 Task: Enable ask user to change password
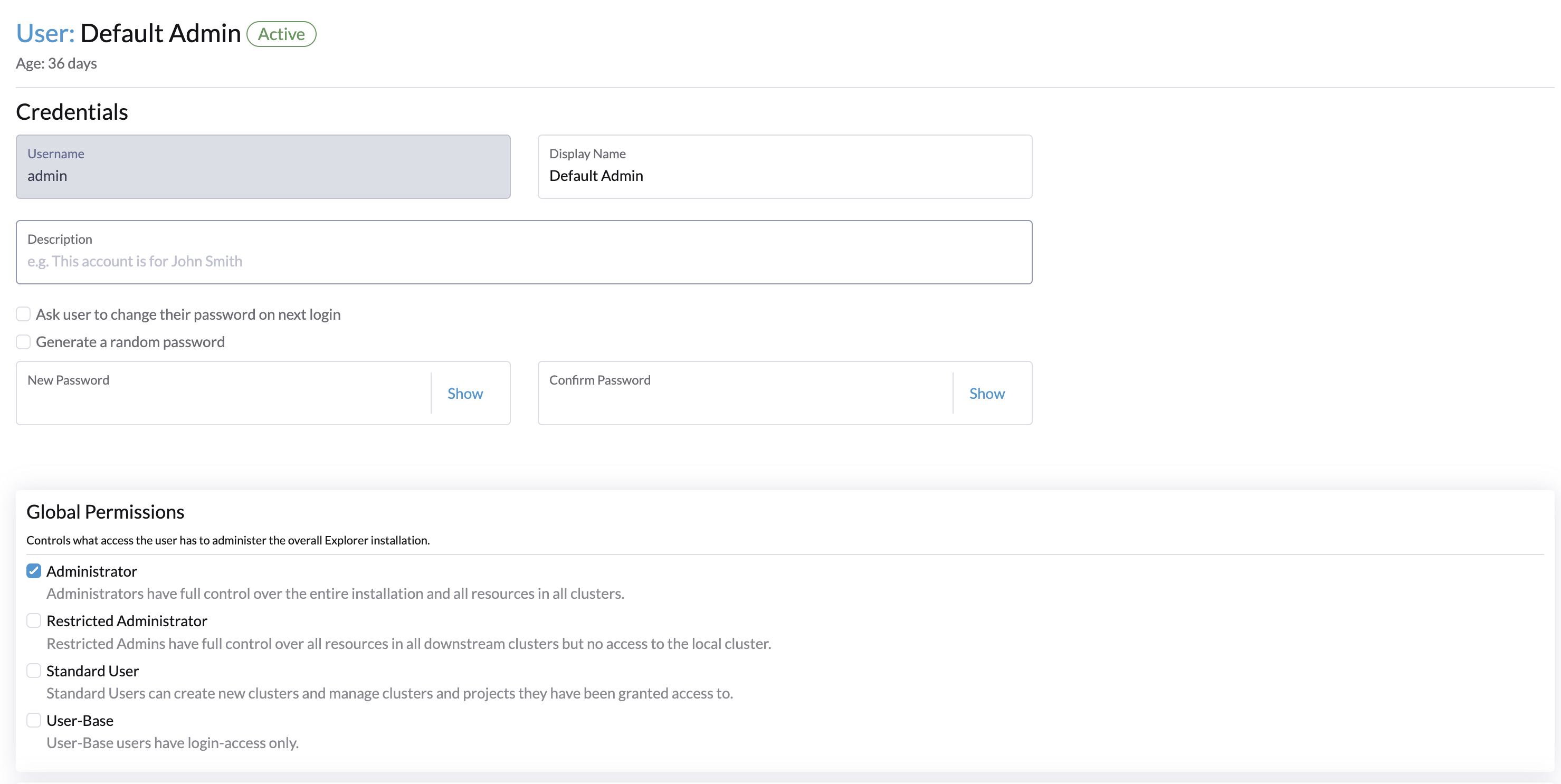click(24, 314)
